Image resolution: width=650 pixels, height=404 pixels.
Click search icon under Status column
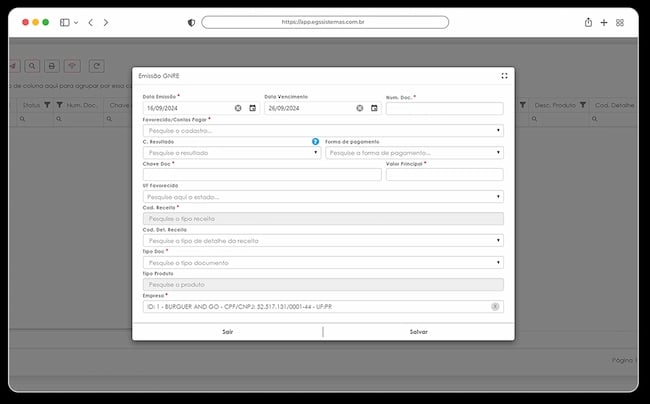22,119
